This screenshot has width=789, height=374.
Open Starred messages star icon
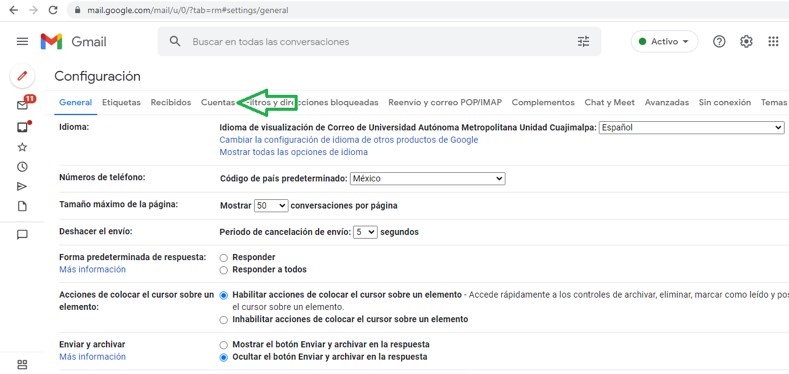point(22,147)
